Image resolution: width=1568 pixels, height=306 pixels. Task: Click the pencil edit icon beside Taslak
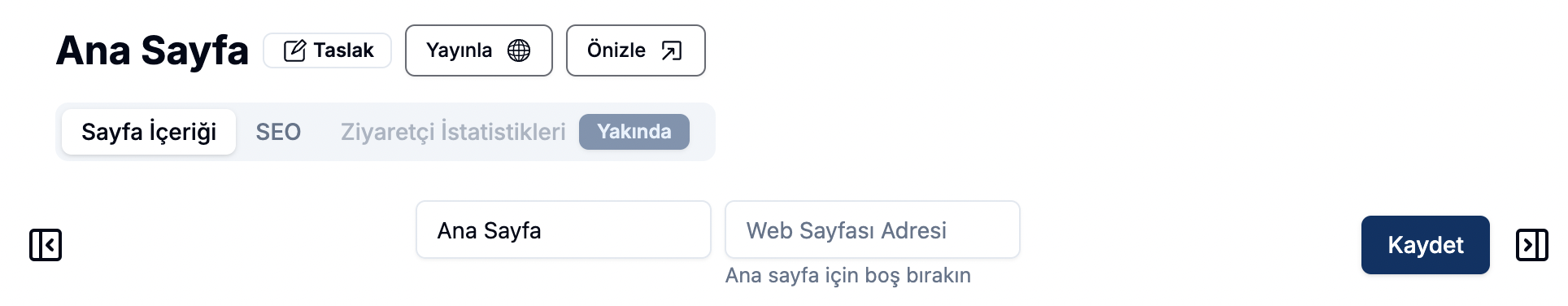[x=294, y=50]
